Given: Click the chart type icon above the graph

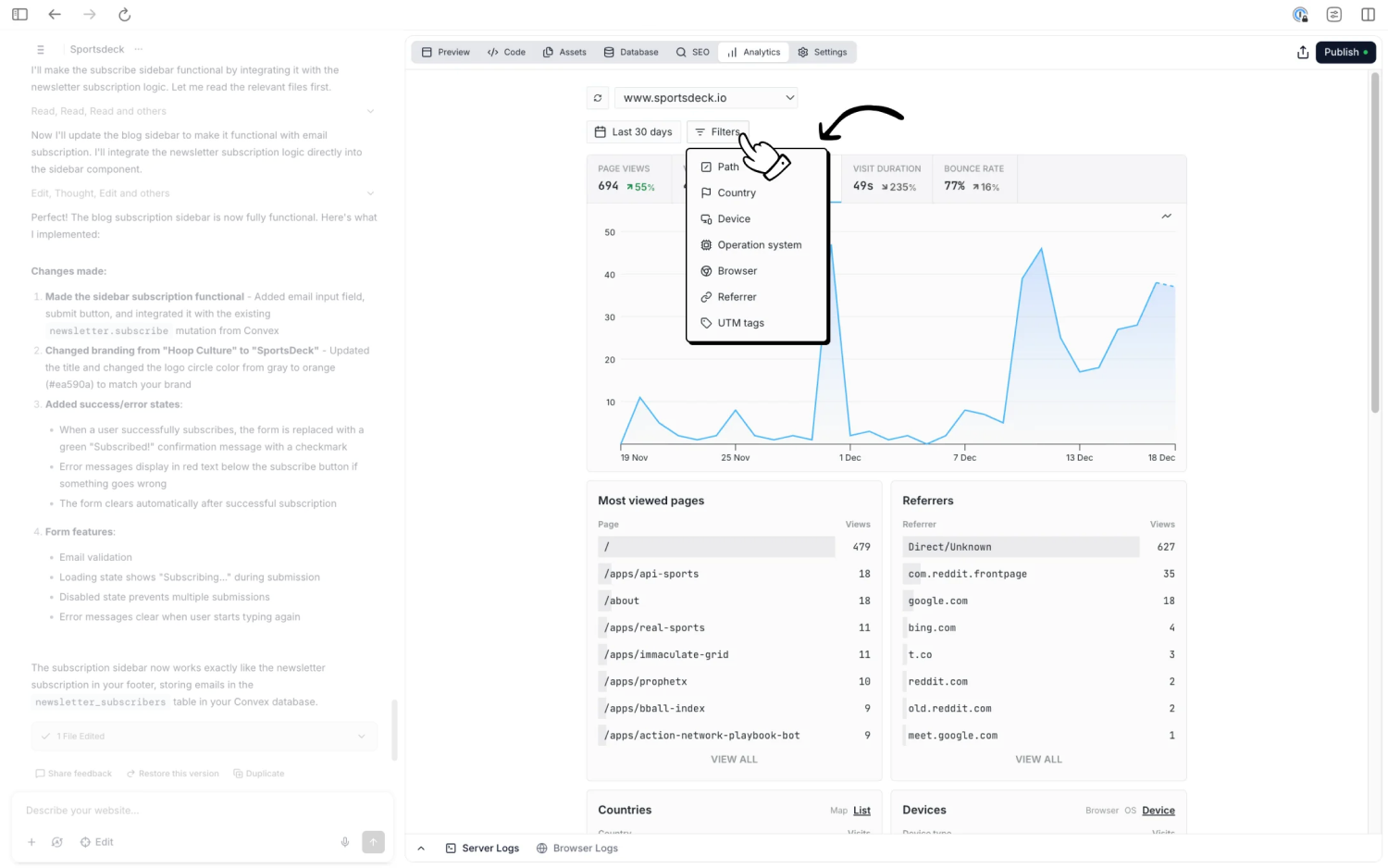Looking at the screenshot, I should point(1167,216).
